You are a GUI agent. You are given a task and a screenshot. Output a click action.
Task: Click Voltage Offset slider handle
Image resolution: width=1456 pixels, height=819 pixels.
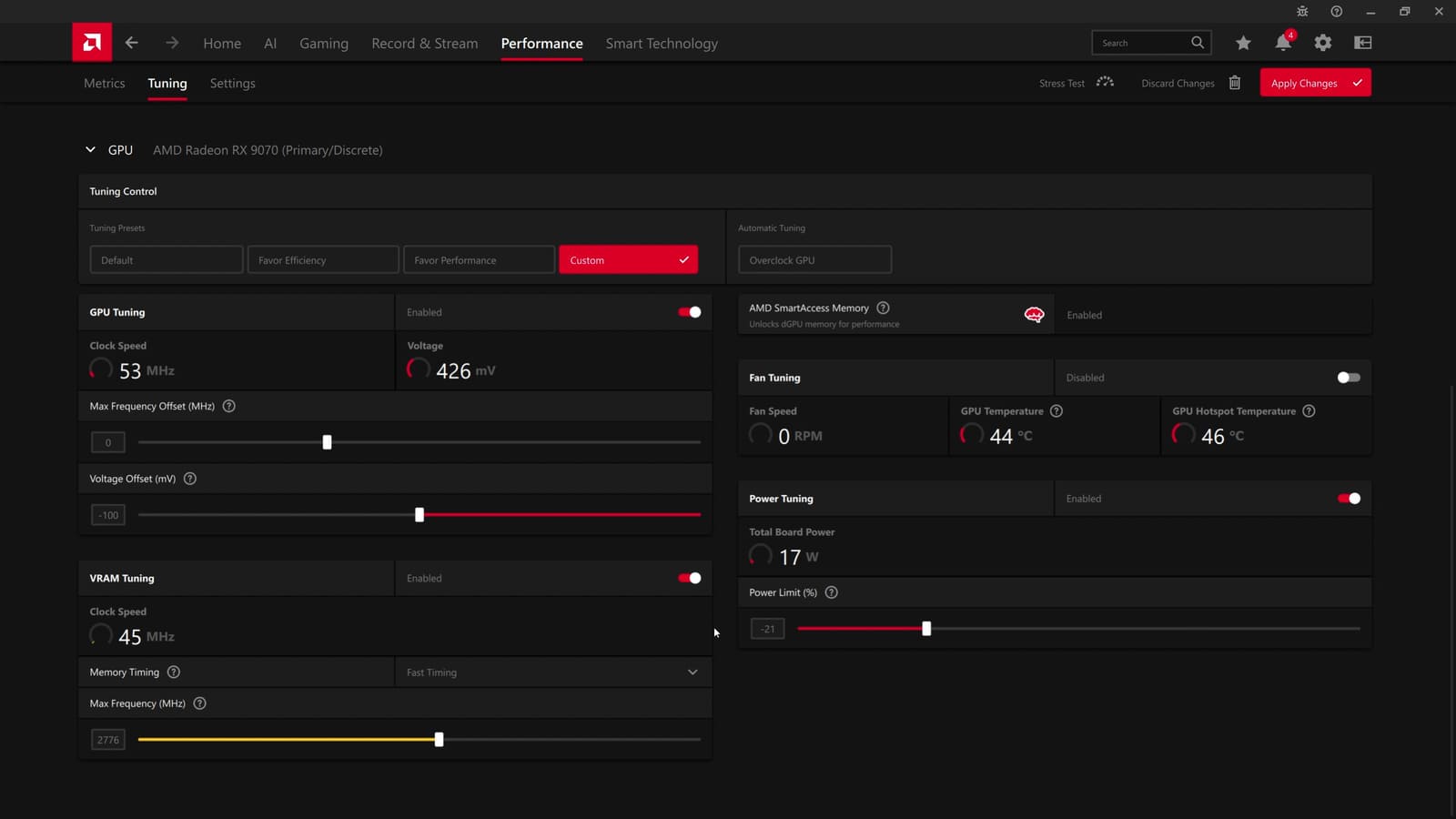pyautogui.click(x=420, y=515)
